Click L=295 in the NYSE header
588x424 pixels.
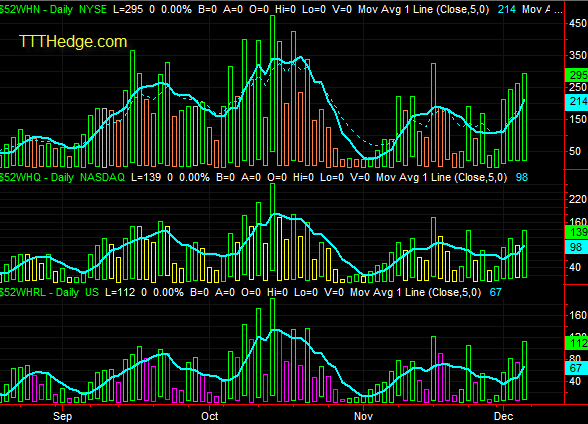point(128,9)
